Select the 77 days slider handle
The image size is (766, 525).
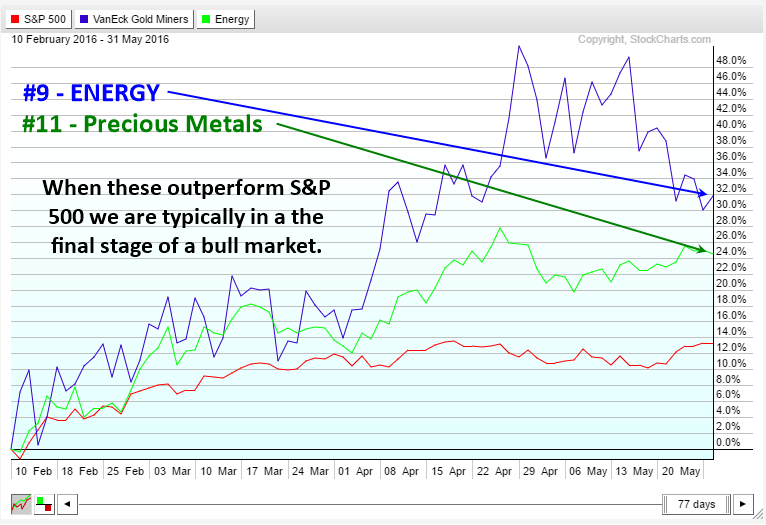tap(696, 503)
